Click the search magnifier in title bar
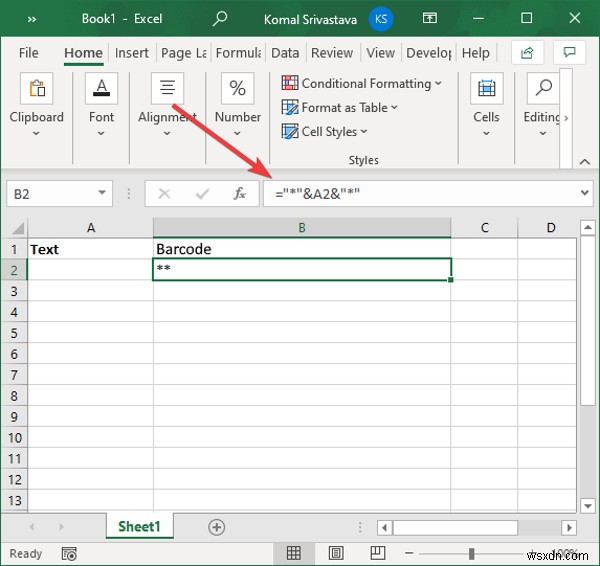The height and width of the screenshot is (566, 600). click(220, 18)
